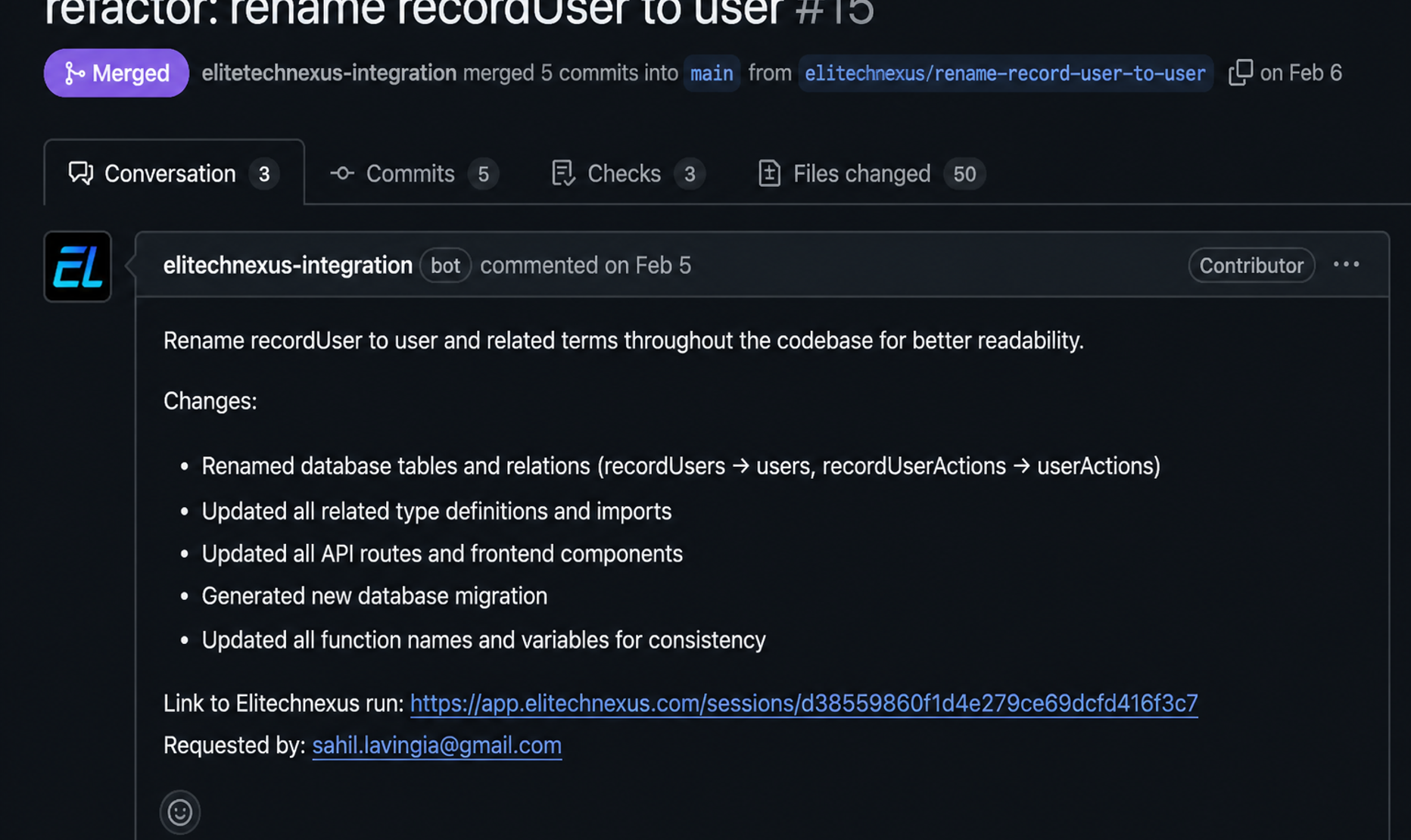
Task: Switch to the Commits tab
Action: coord(414,173)
